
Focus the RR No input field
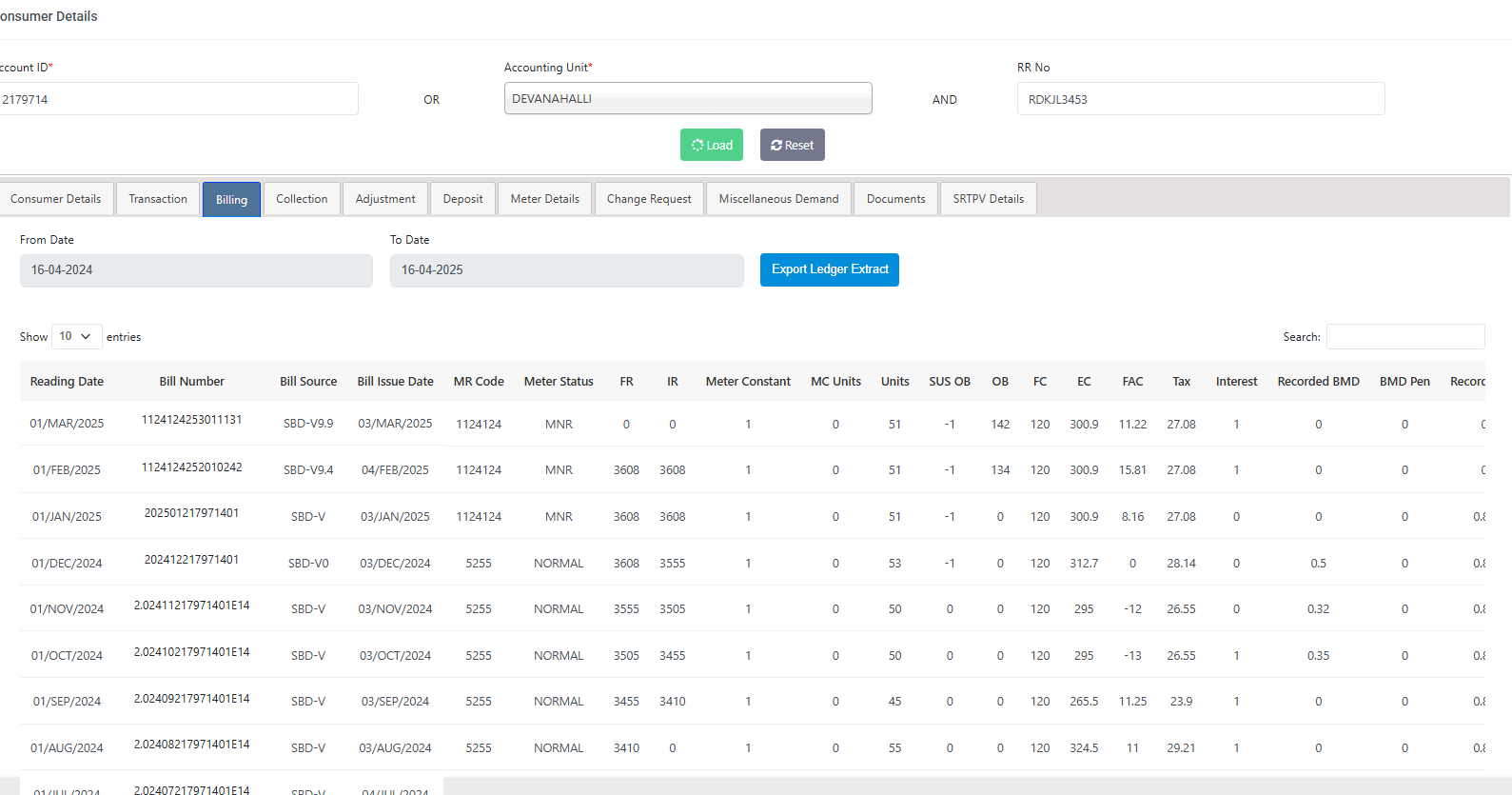point(1201,99)
